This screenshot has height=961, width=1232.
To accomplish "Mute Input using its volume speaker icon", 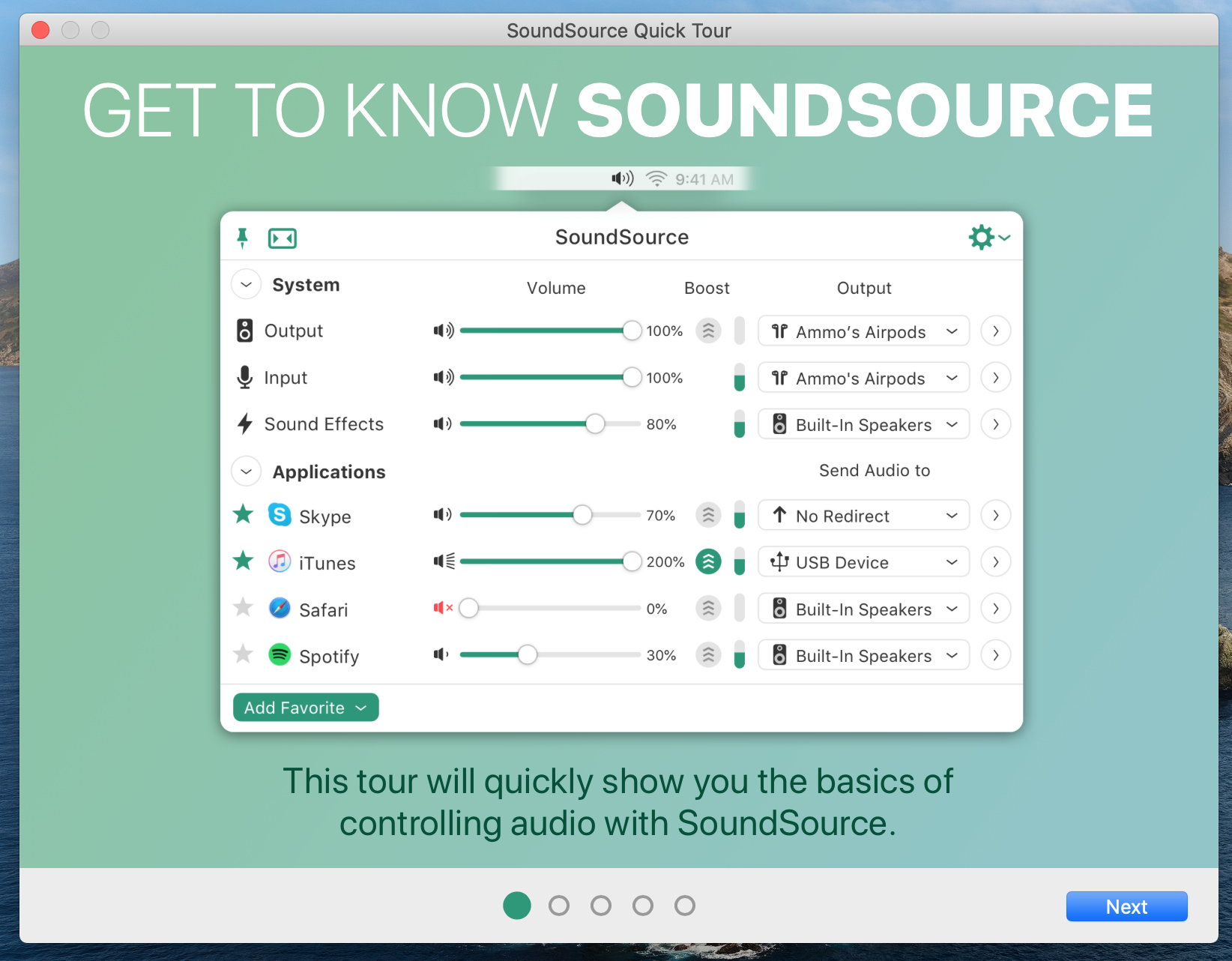I will [x=444, y=377].
